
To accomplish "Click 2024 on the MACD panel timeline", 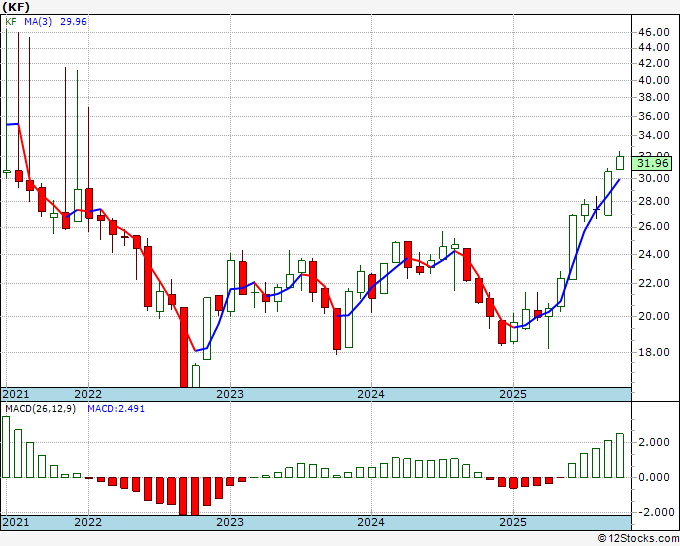I will (x=371, y=522).
